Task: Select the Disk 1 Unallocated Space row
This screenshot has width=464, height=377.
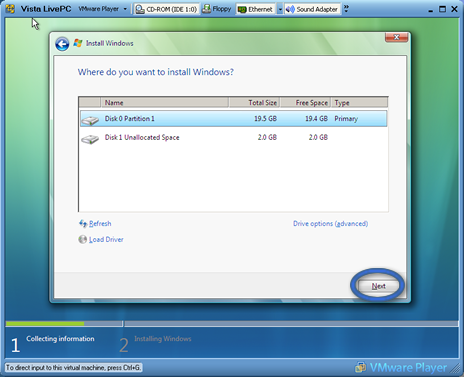Action: (233, 137)
